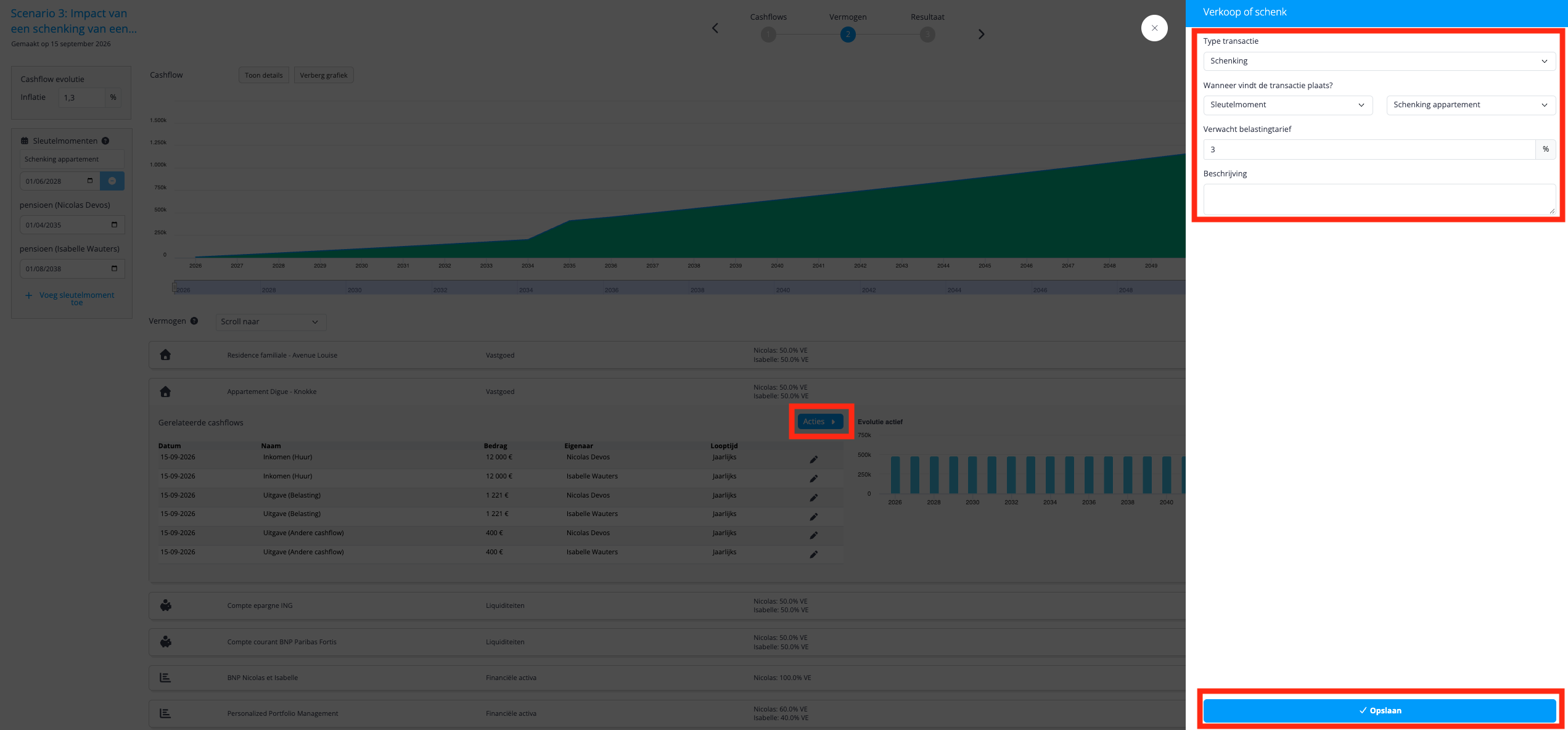Go back with the previous step arrow
Image resolution: width=1568 pixels, height=730 pixels.
[x=715, y=28]
